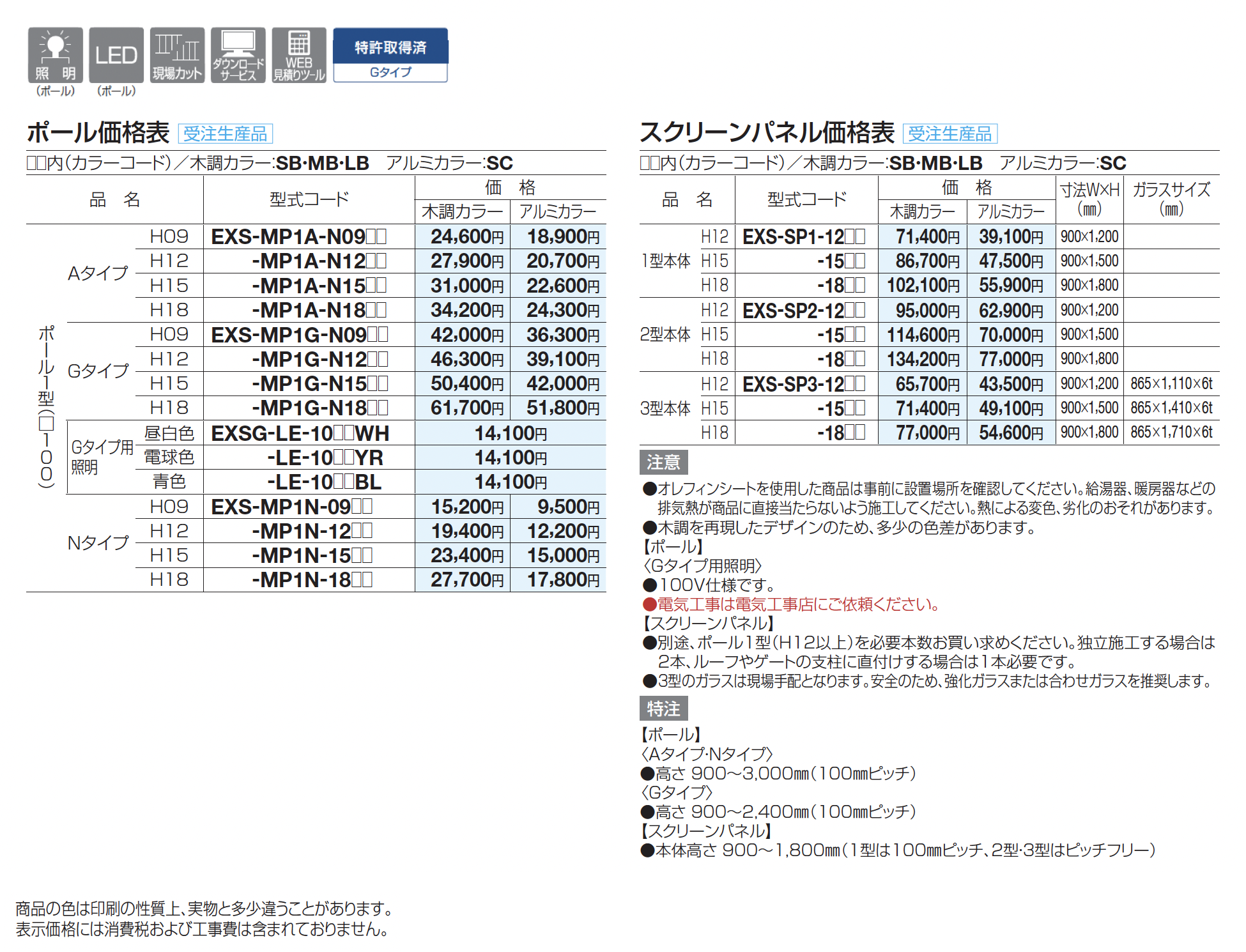Click the 14,100円 price in the 昼白色 row
Screen dimensions: 1246x952
click(x=511, y=433)
